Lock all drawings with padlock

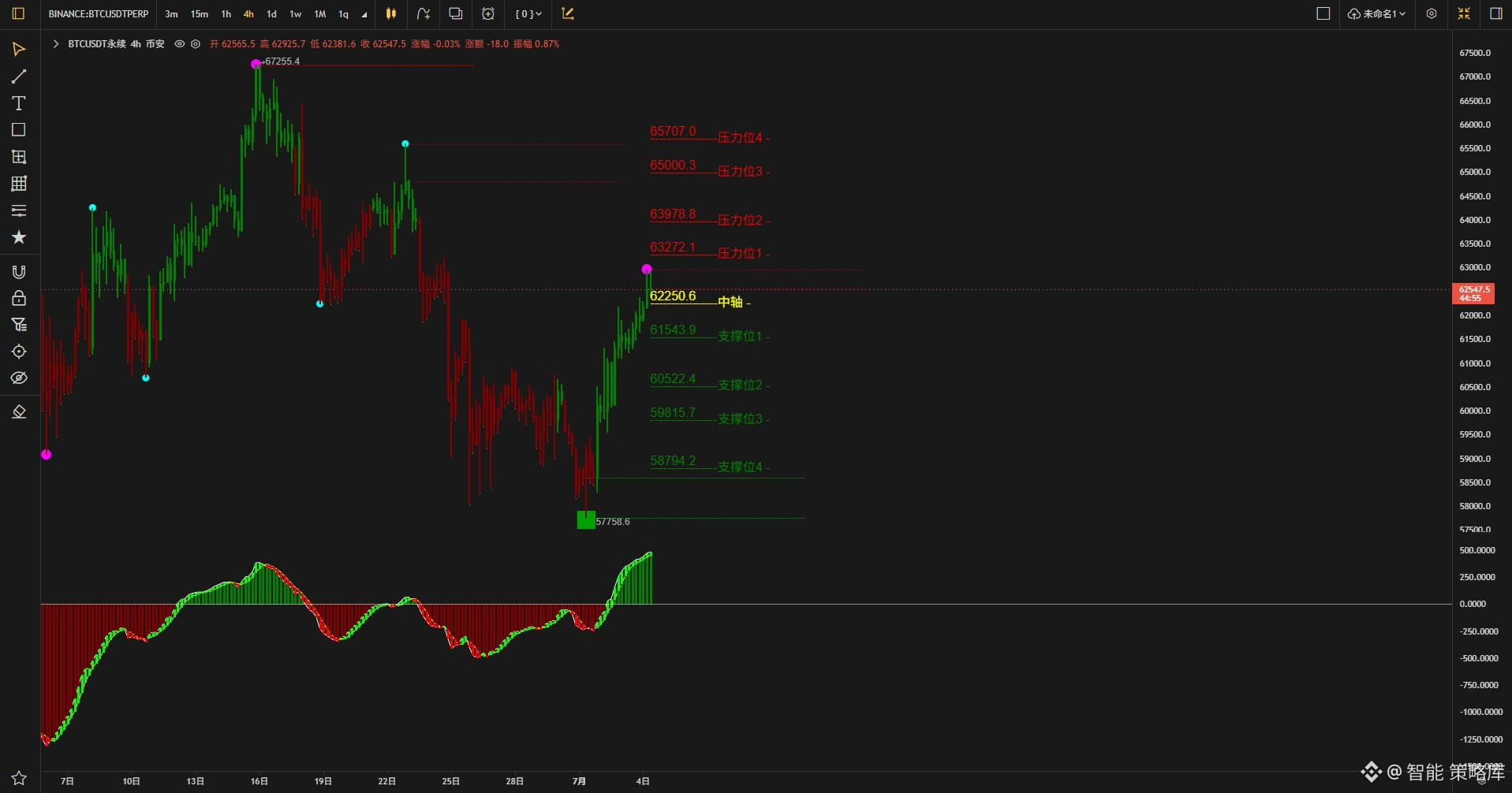tap(19, 298)
